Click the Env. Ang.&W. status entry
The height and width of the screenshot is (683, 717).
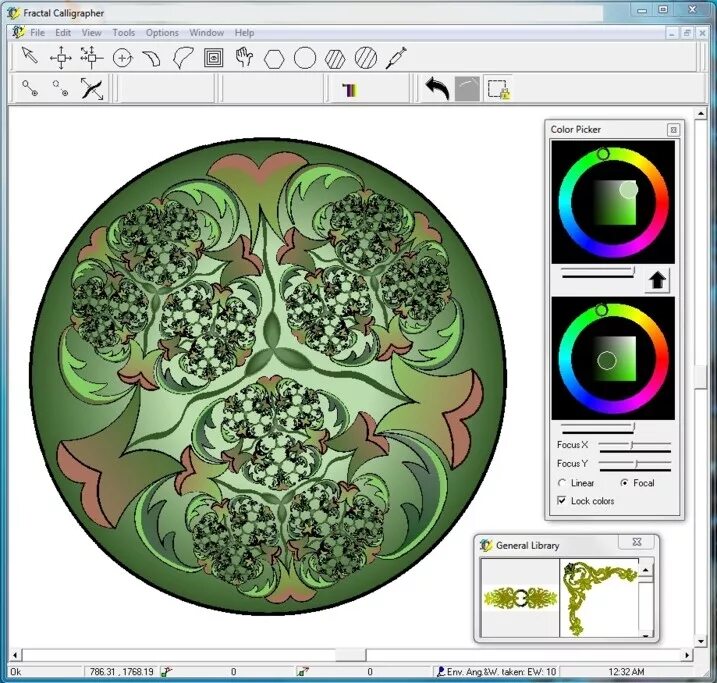(x=497, y=672)
